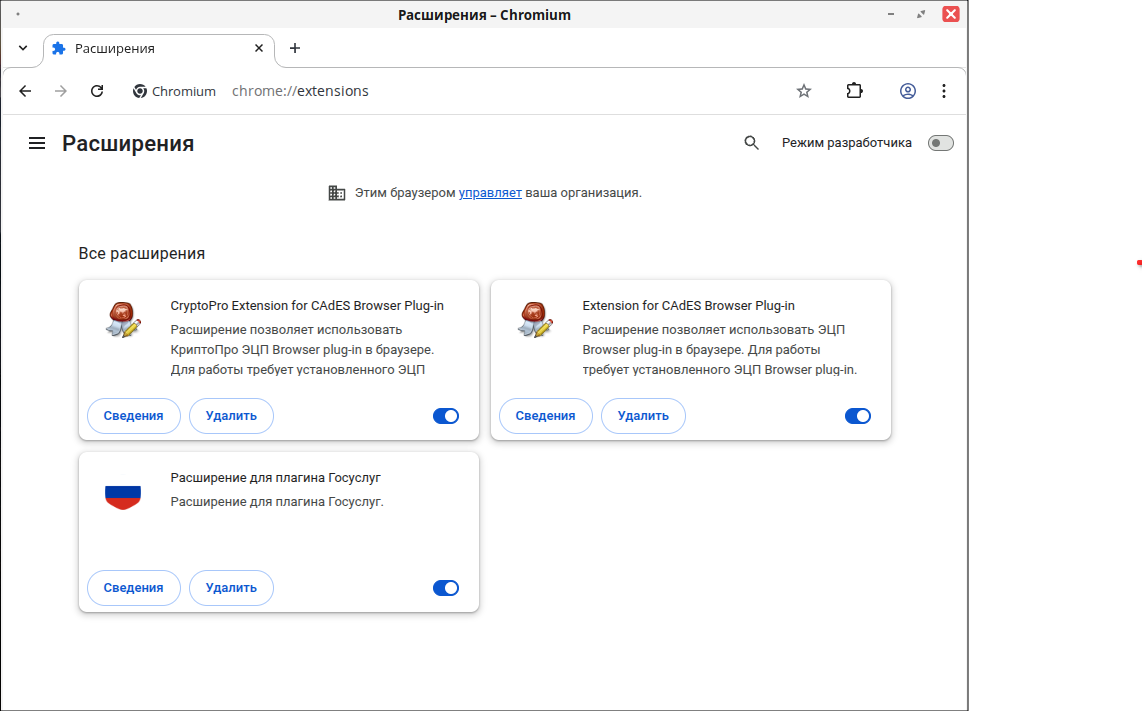
Task: Click the organization building icon
Action: click(x=336, y=193)
